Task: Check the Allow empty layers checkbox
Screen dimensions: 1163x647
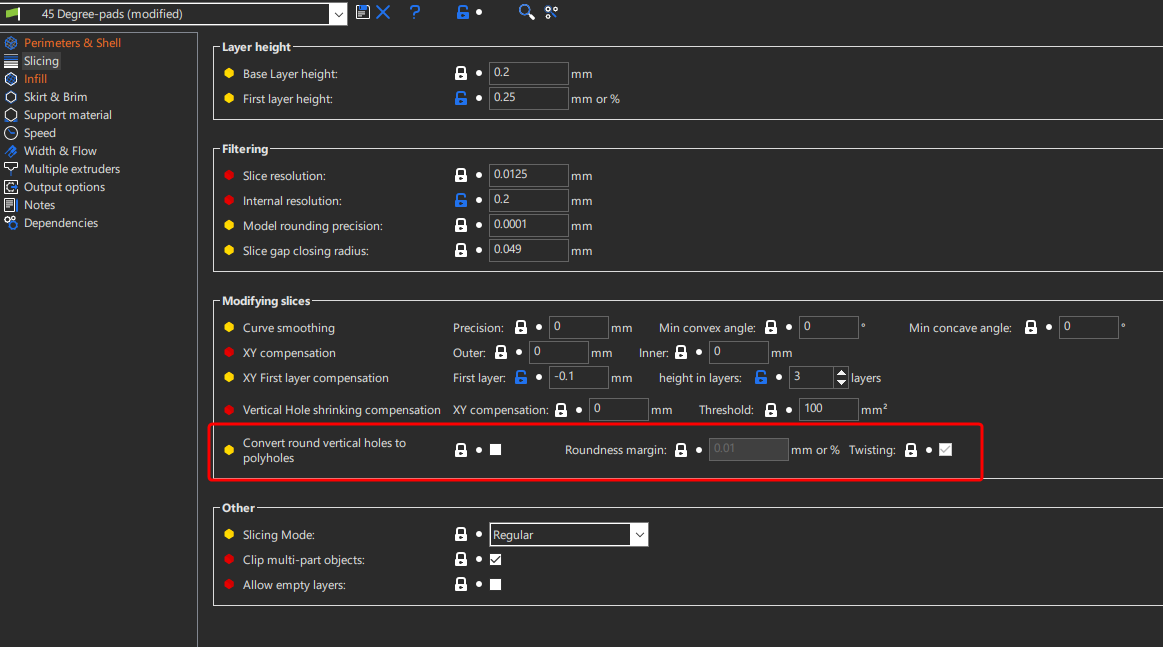Action: coord(495,585)
